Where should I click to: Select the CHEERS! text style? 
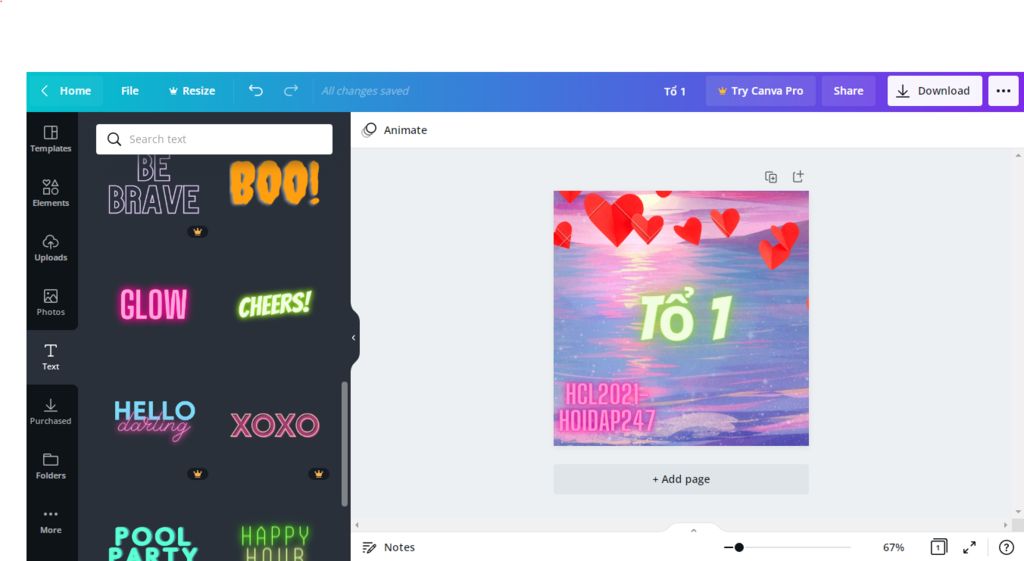pyautogui.click(x=275, y=304)
